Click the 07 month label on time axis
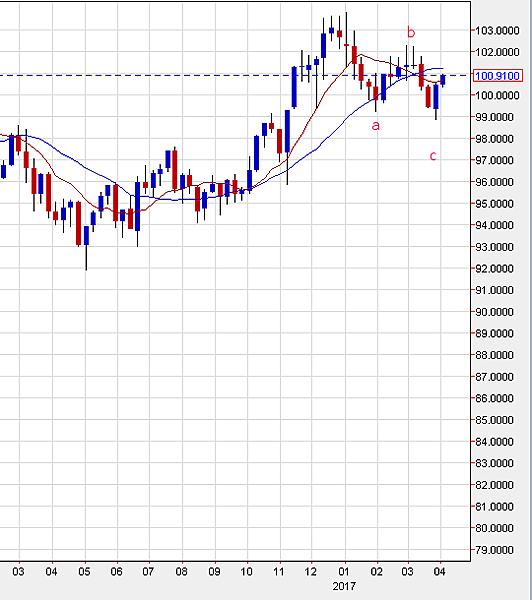This screenshot has width=532, height=600. [148, 572]
